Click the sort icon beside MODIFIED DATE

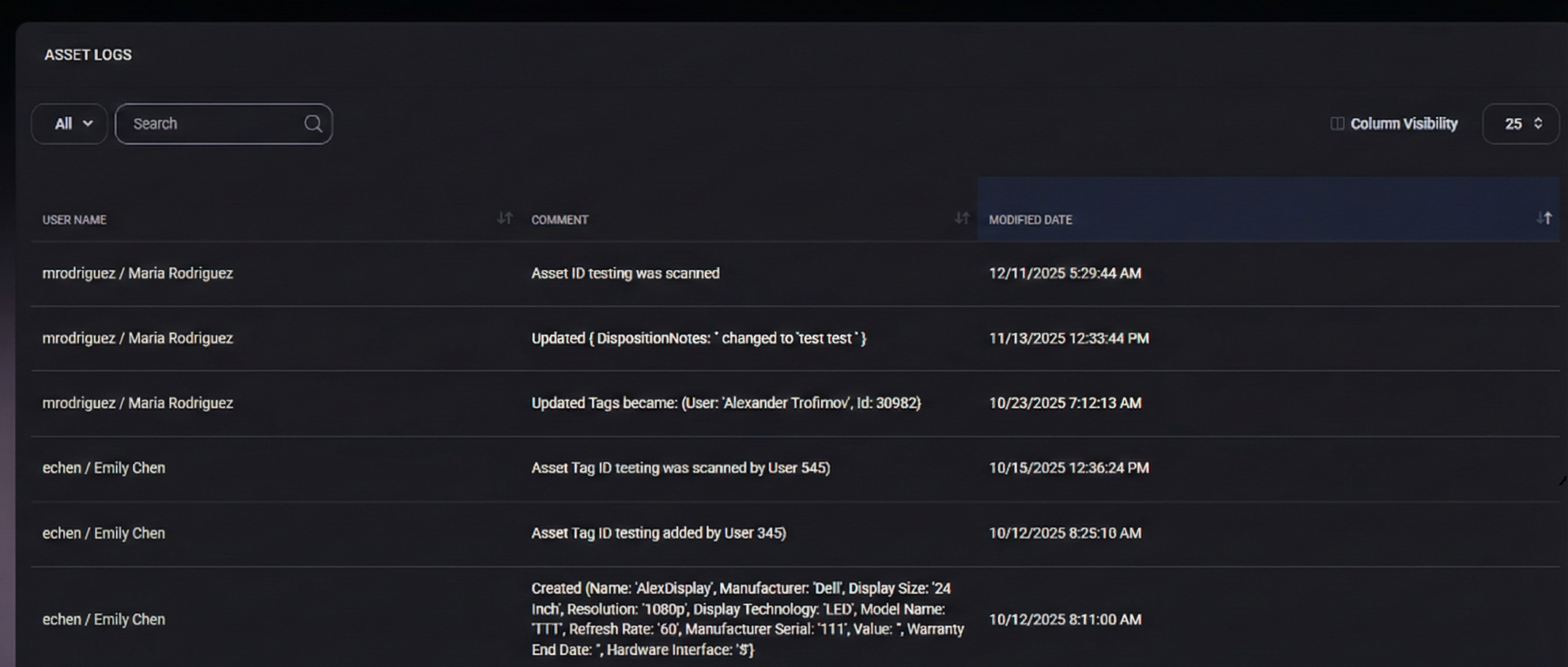click(x=1546, y=218)
